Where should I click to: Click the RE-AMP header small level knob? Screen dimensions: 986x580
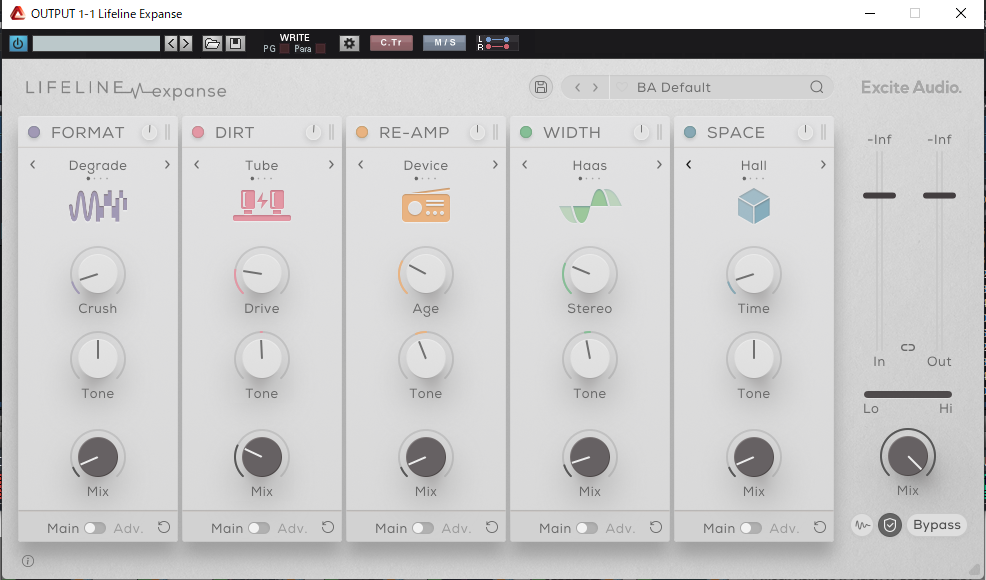(x=477, y=132)
